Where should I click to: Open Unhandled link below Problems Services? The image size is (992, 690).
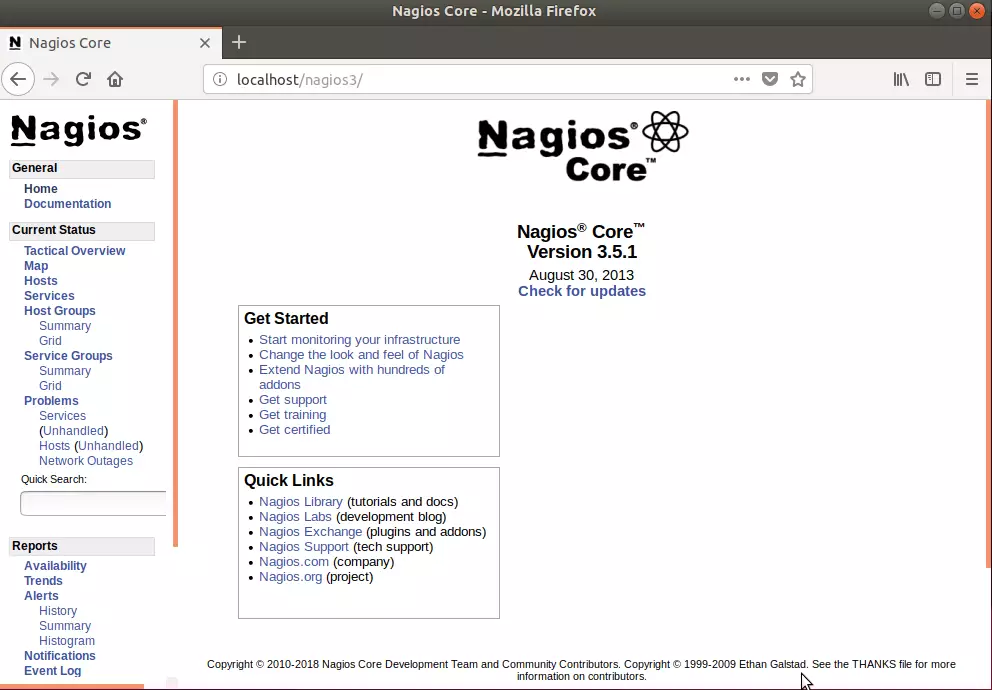(73, 431)
